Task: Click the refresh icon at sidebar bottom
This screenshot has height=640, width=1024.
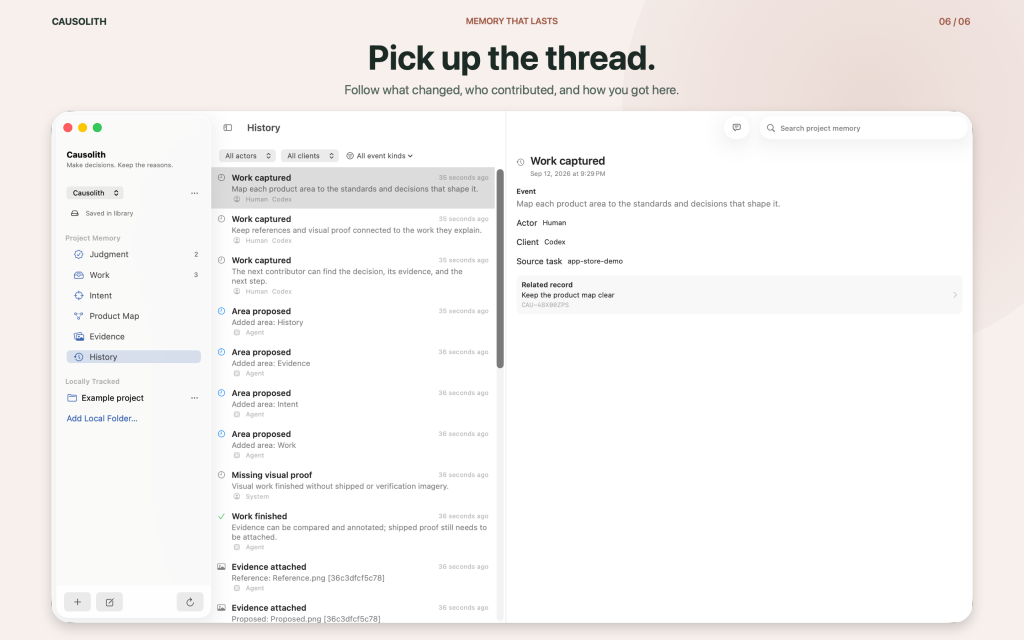Action: coord(190,602)
